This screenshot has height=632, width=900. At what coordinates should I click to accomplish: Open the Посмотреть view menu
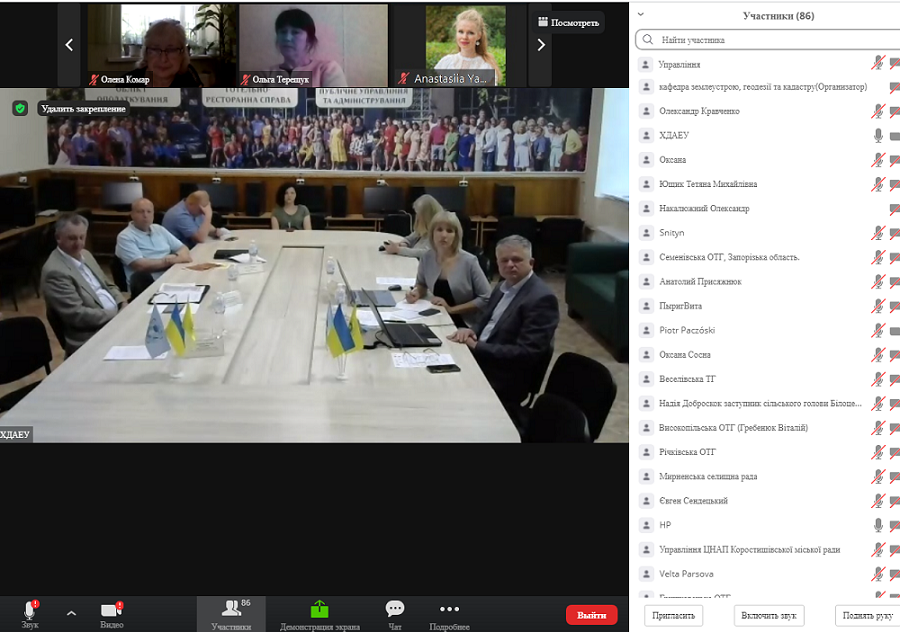(x=566, y=21)
